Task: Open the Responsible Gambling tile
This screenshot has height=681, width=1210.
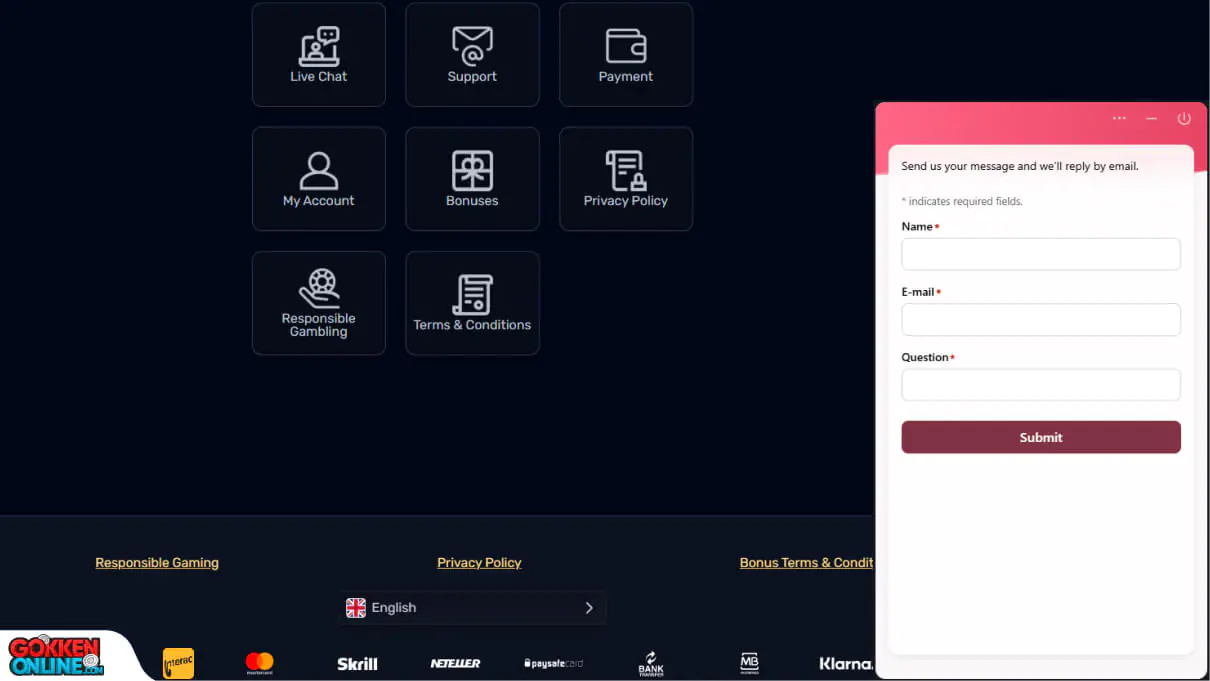Action: [x=318, y=303]
